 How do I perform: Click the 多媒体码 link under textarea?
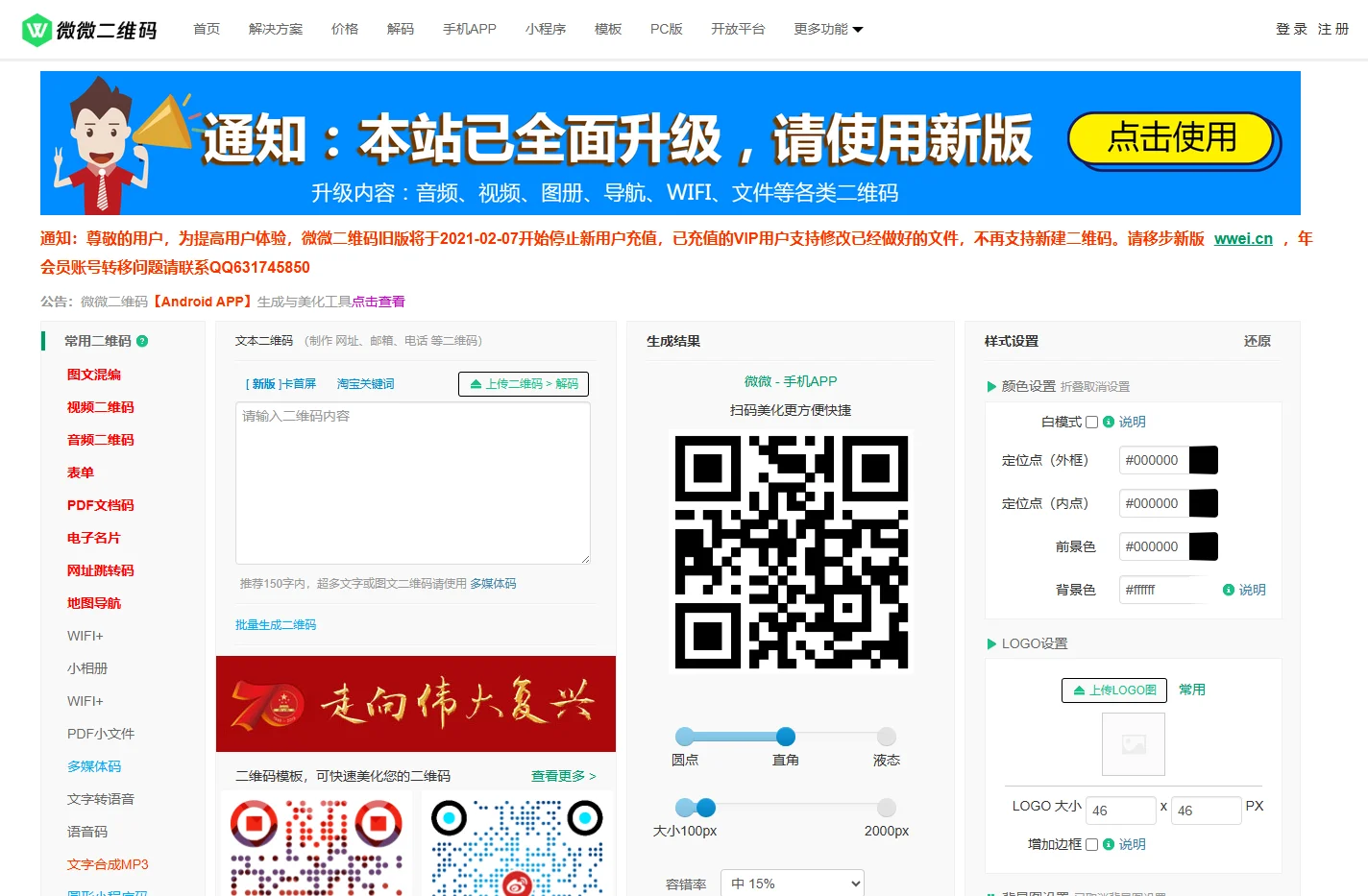493,584
